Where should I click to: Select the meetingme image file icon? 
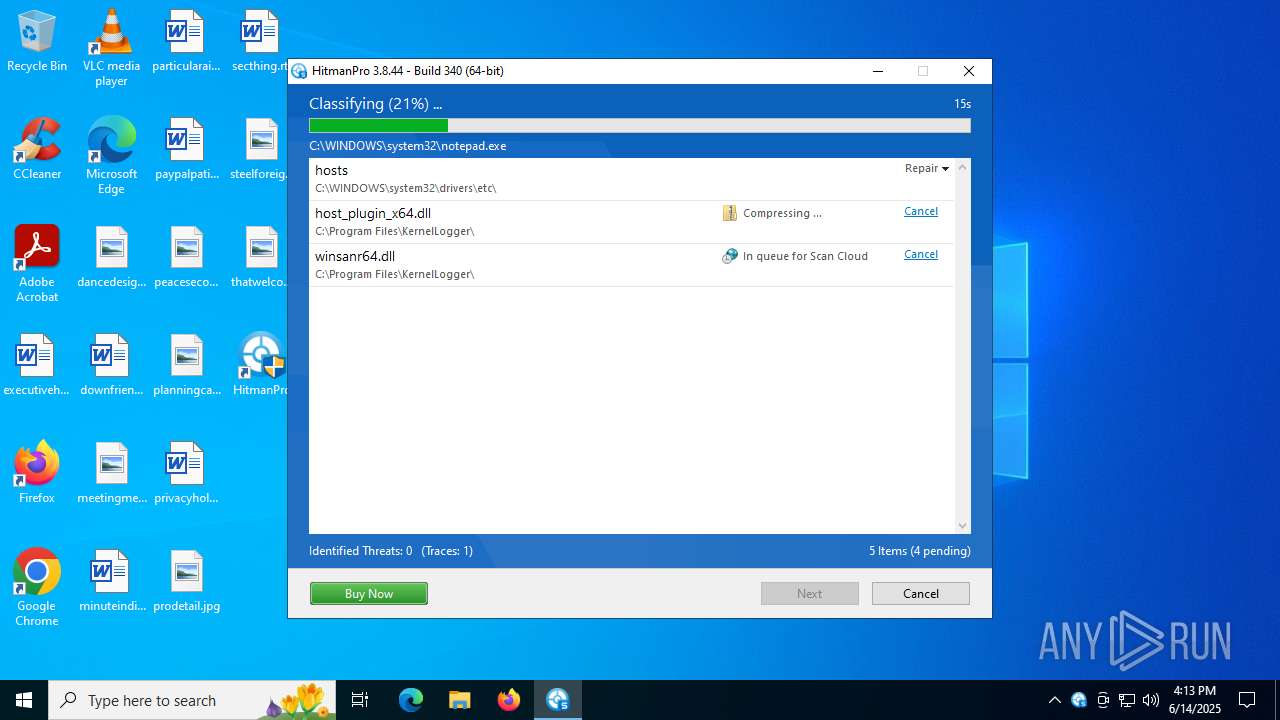111,473
